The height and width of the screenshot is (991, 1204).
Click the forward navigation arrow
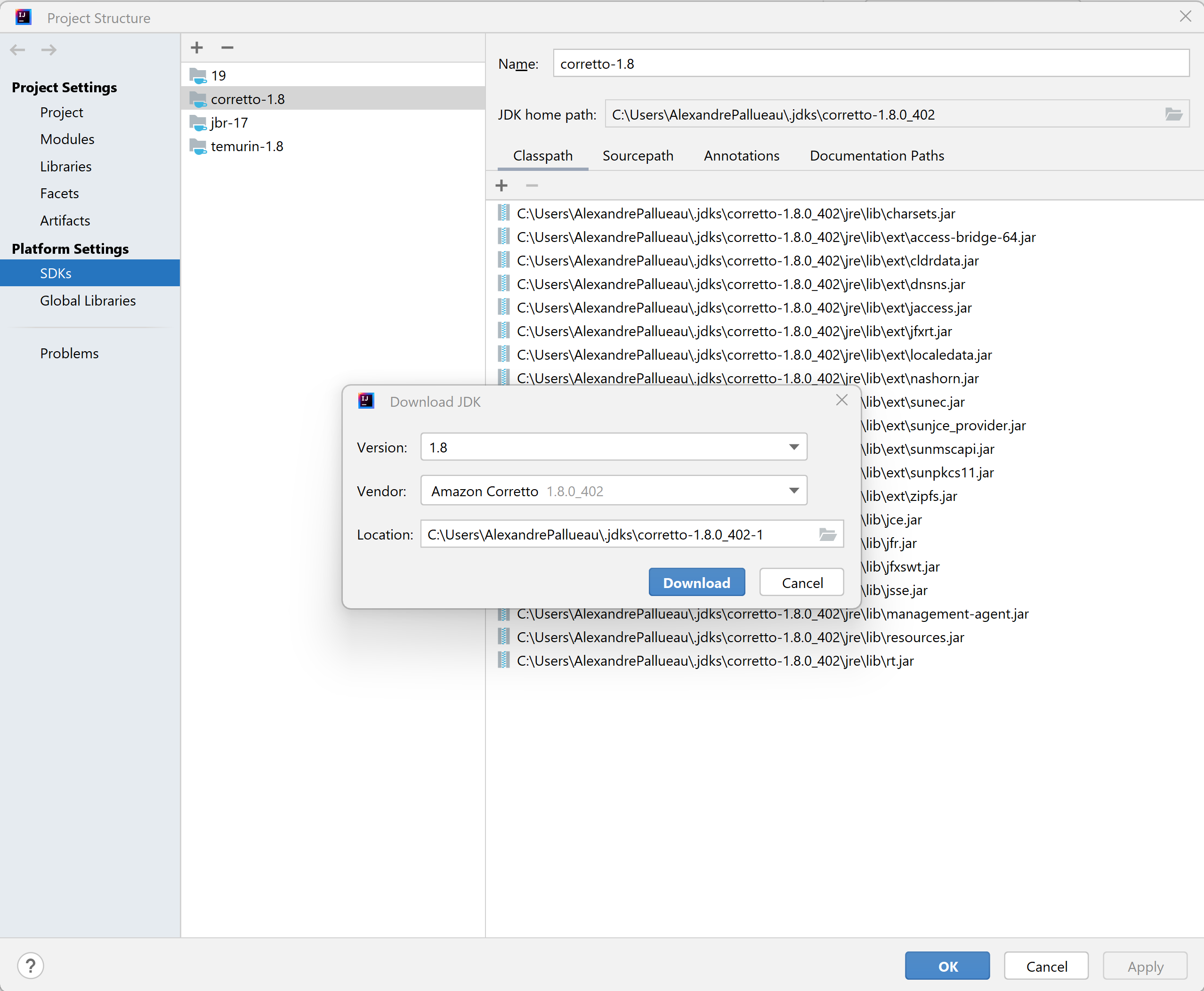pos(49,50)
